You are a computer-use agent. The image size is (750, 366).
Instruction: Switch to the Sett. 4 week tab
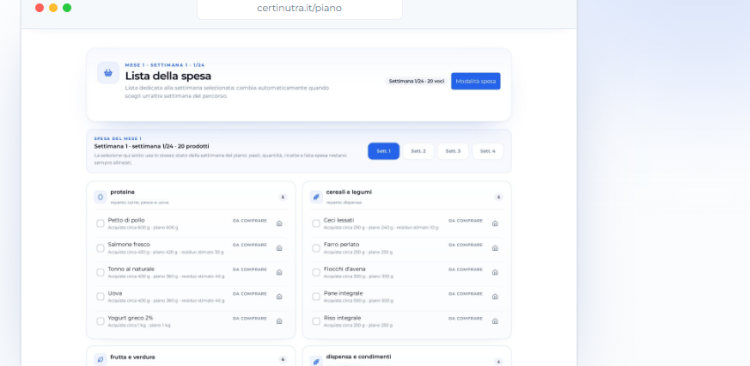[488, 151]
